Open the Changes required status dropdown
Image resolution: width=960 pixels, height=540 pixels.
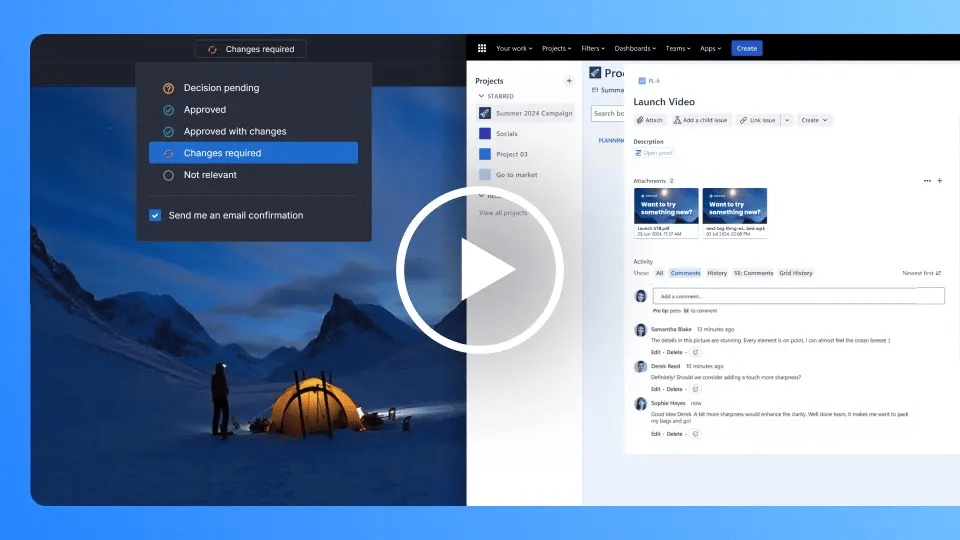point(250,49)
